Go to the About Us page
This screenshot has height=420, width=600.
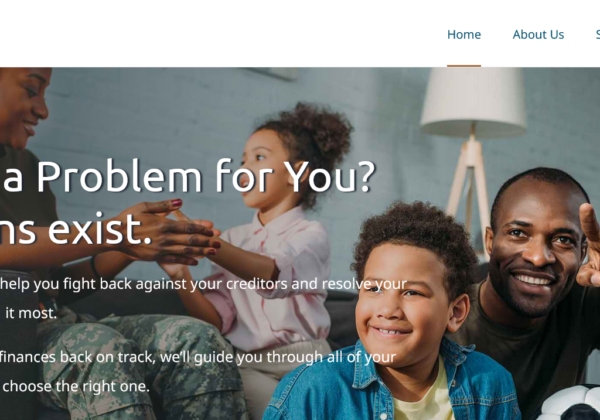click(538, 34)
